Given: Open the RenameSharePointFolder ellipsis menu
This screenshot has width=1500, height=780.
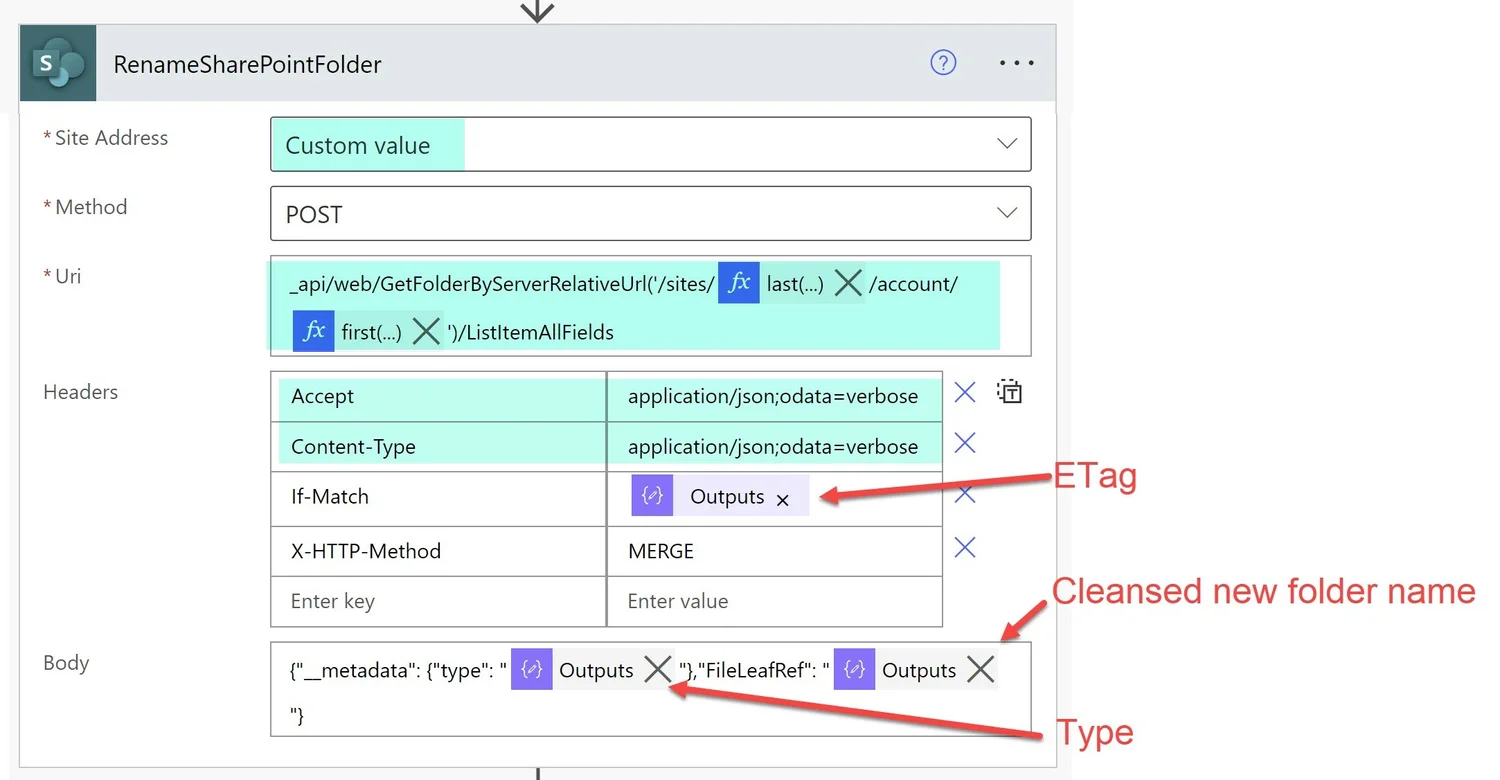Looking at the screenshot, I should [1016, 62].
